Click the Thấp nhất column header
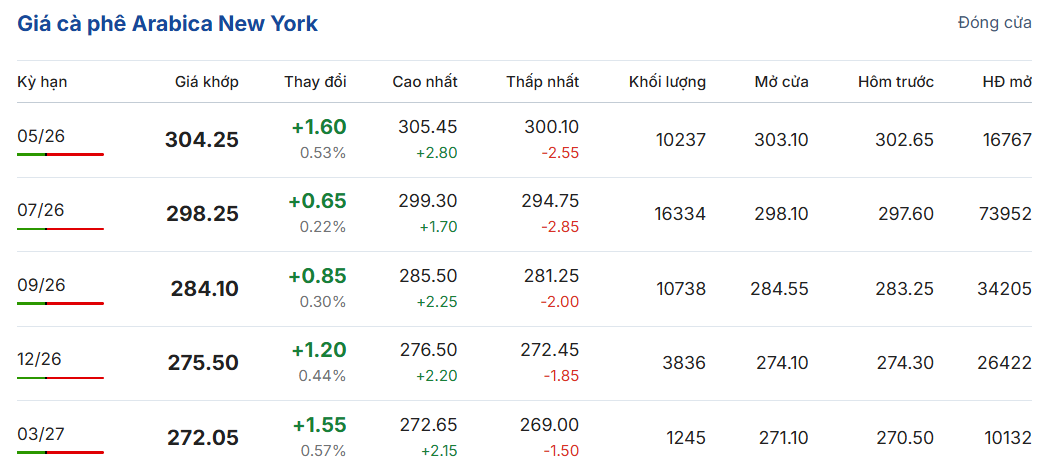Screen dimensions: 1056x466 542,82
